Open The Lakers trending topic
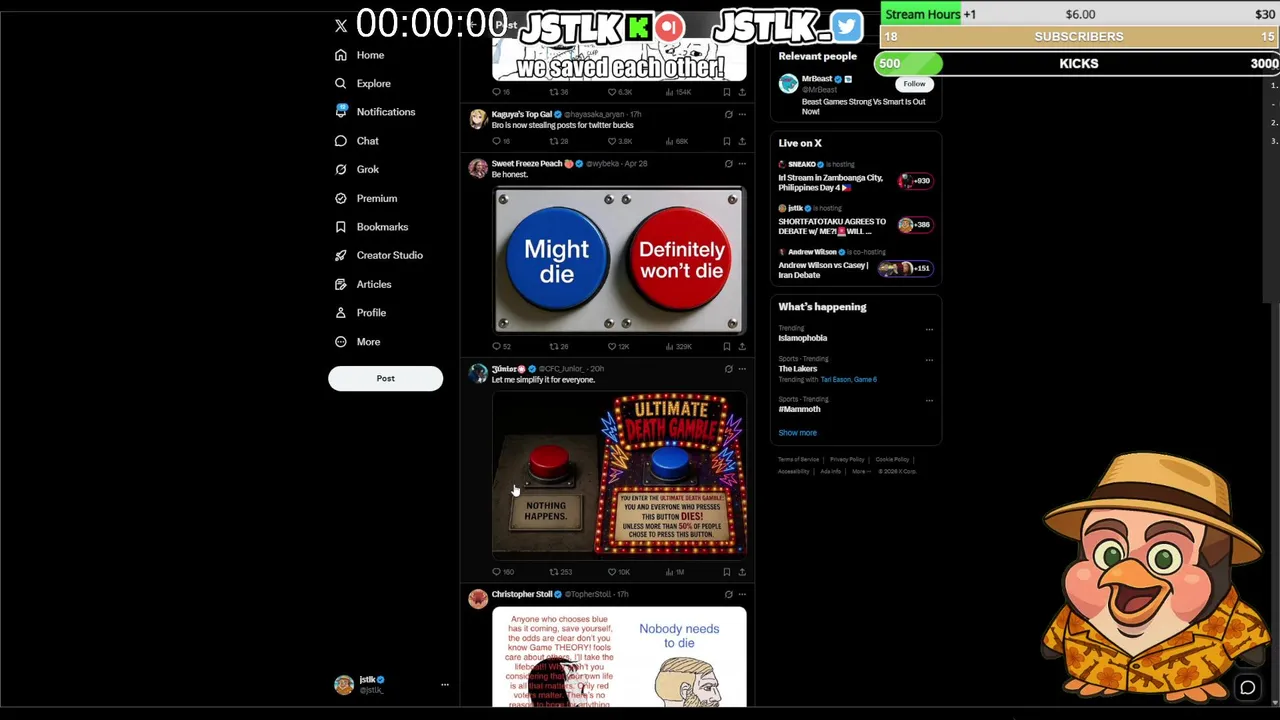The width and height of the screenshot is (1280, 720). (x=798, y=369)
